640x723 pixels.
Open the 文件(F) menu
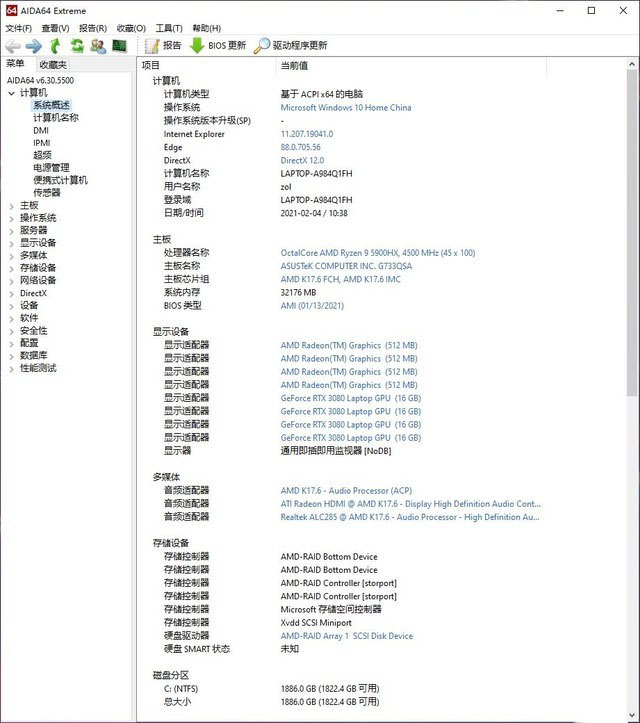(18, 29)
